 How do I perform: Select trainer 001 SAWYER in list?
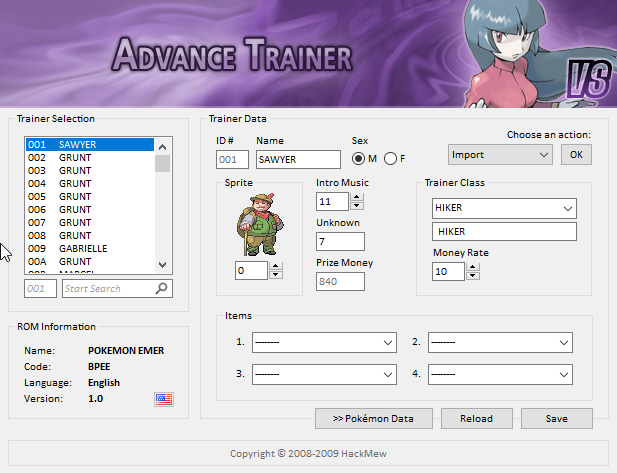(90, 144)
